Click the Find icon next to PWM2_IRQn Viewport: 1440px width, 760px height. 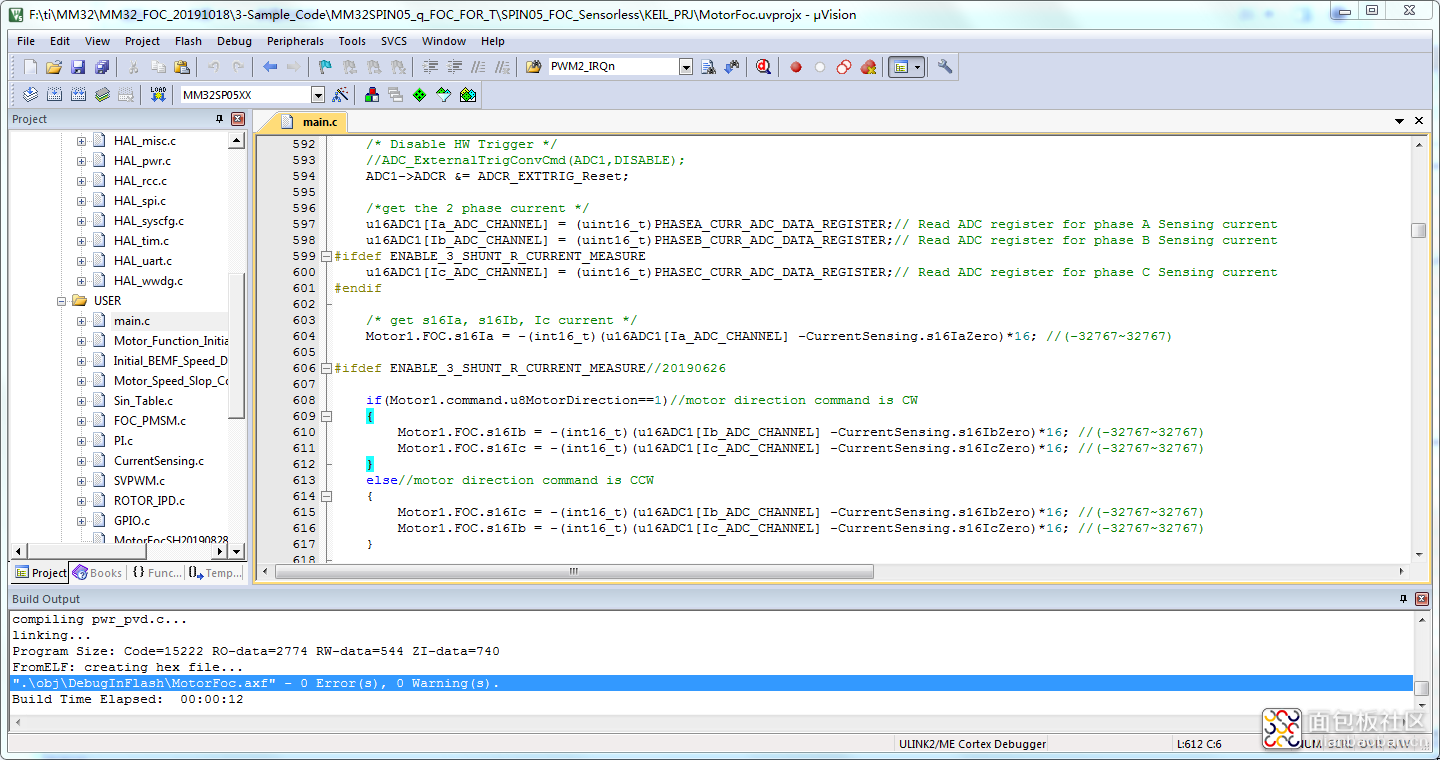[708, 67]
